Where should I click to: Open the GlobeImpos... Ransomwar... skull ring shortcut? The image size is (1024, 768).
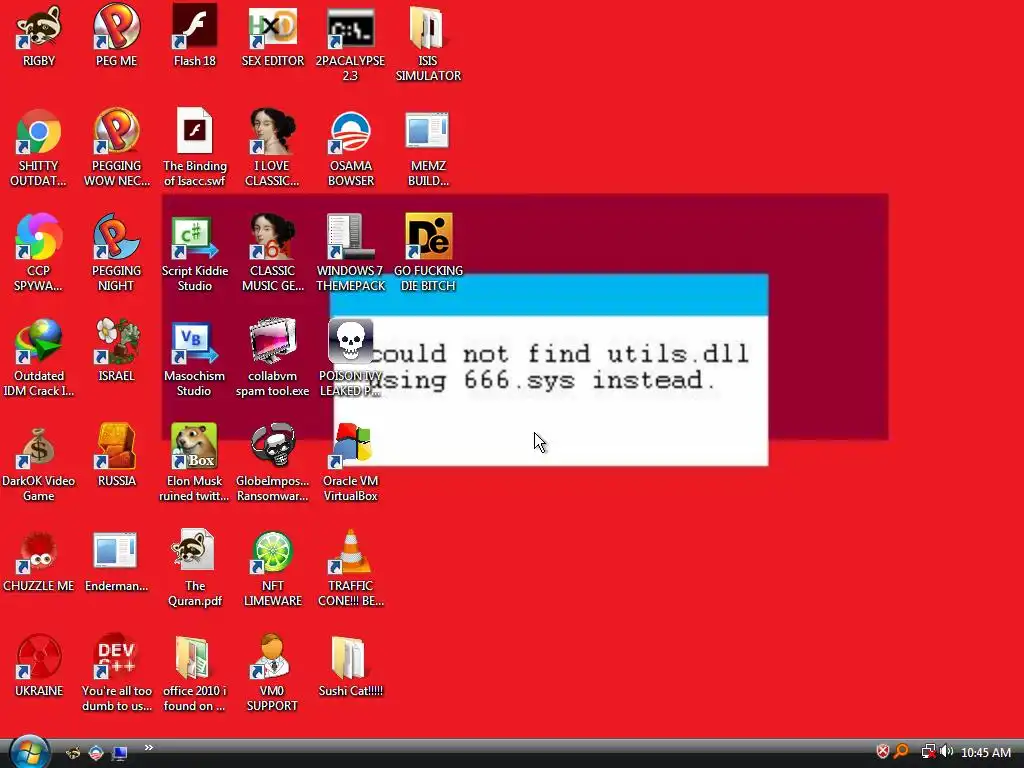tap(272, 447)
